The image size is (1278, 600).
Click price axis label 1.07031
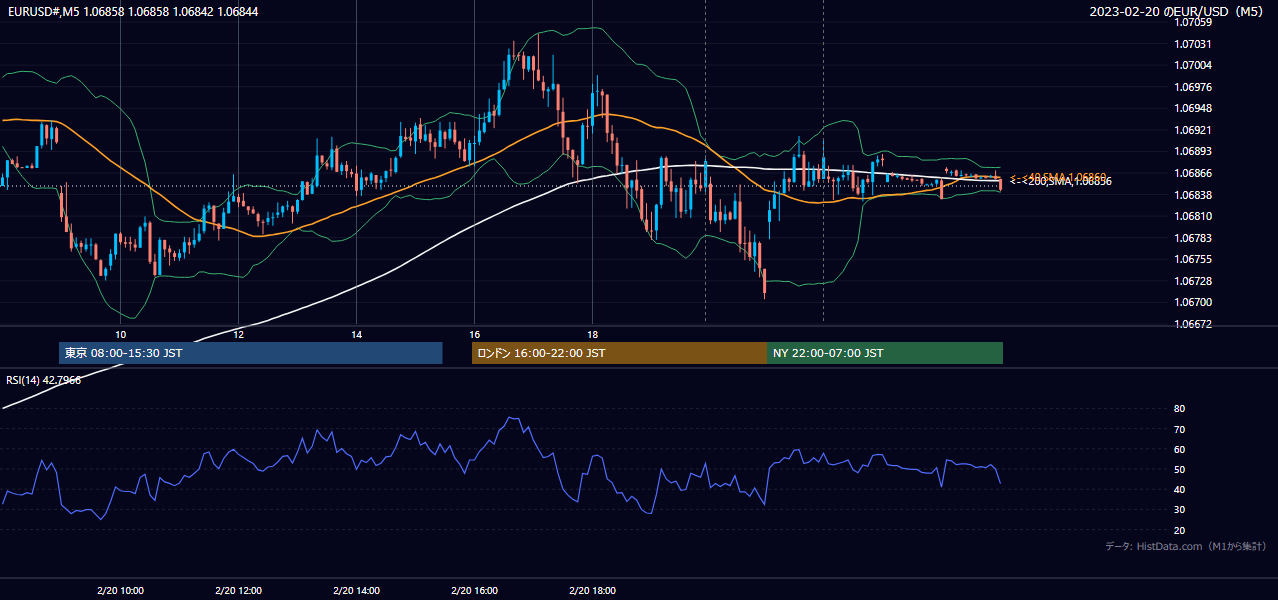tap(1192, 44)
